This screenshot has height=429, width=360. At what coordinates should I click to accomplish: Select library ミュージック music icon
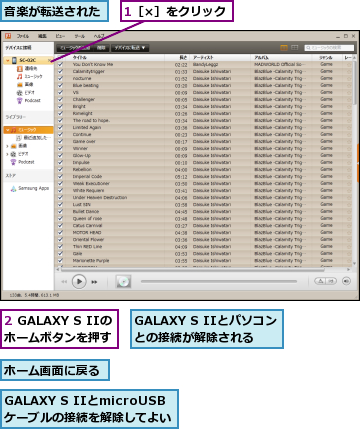coord(14,130)
